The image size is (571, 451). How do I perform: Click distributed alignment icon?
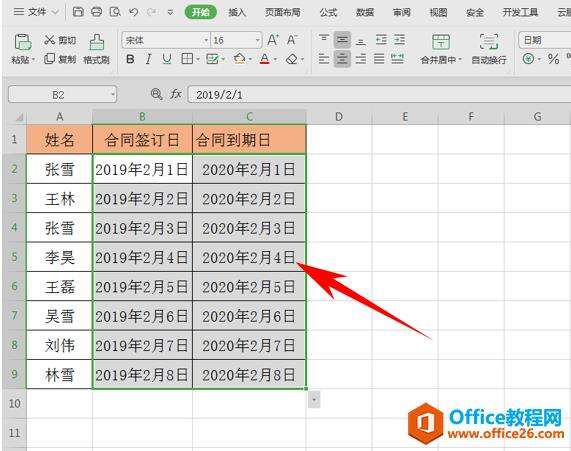[397, 58]
